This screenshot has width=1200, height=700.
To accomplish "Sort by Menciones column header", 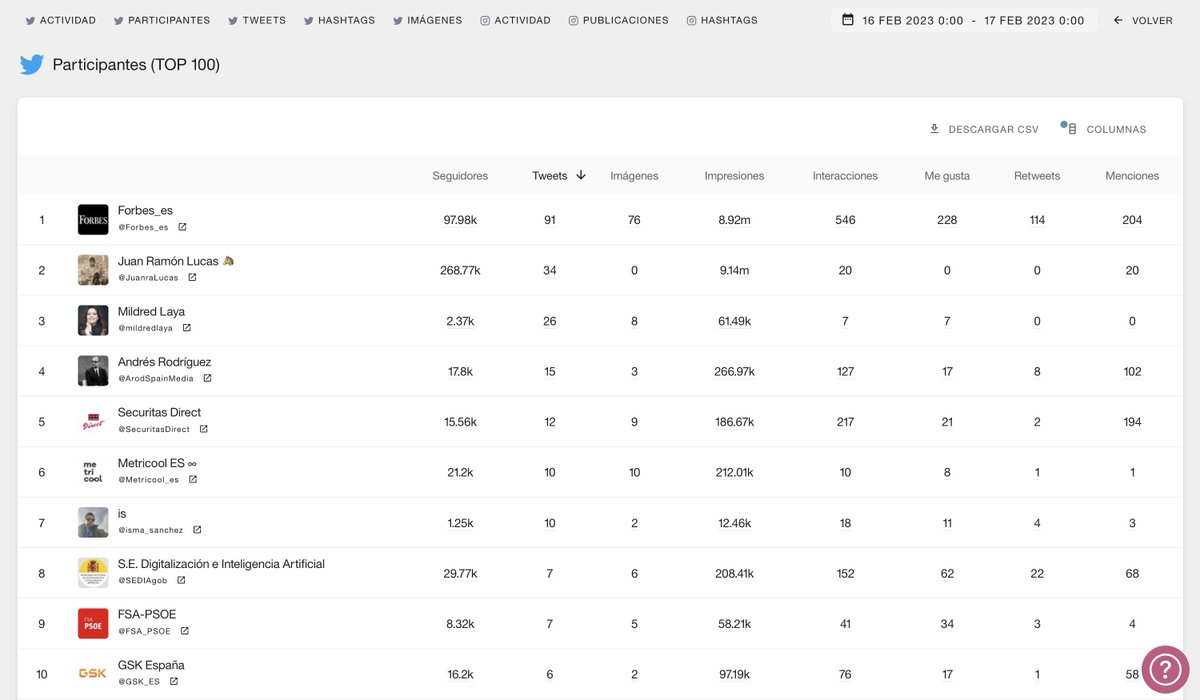I will click(1132, 176).
